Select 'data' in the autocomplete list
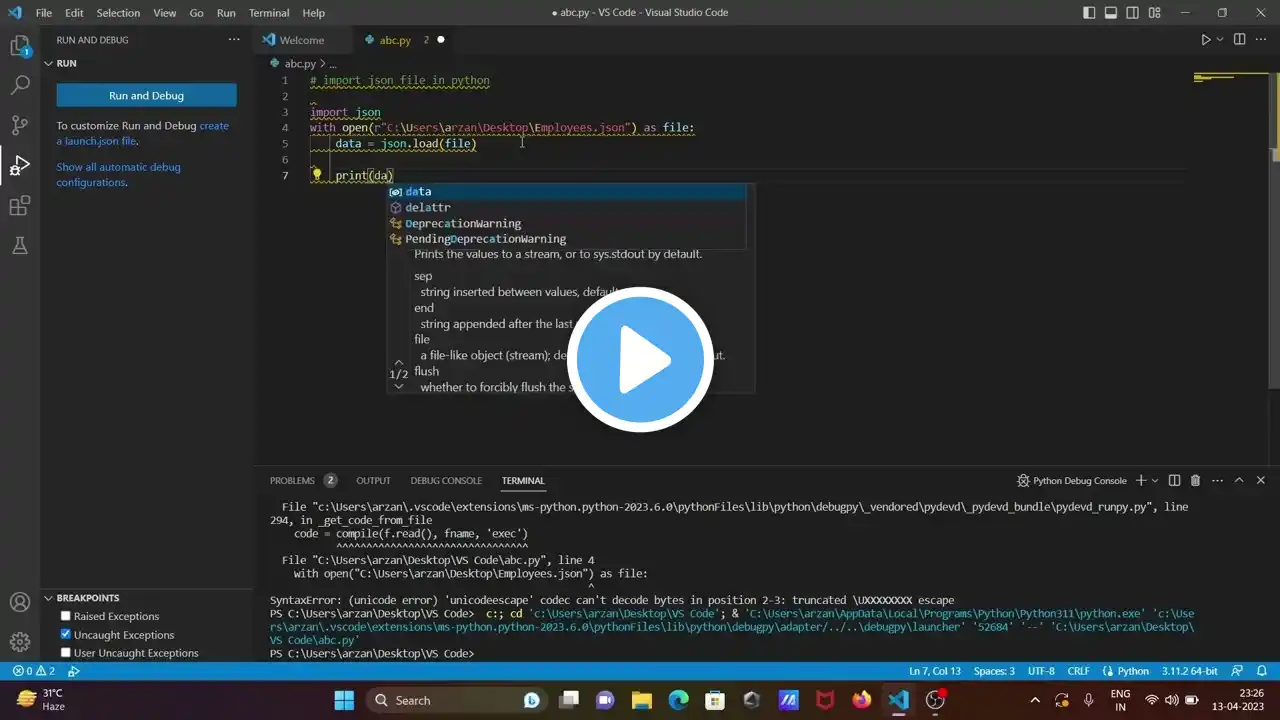Viewport: 1280px width, 720px height. click(418, 192)
